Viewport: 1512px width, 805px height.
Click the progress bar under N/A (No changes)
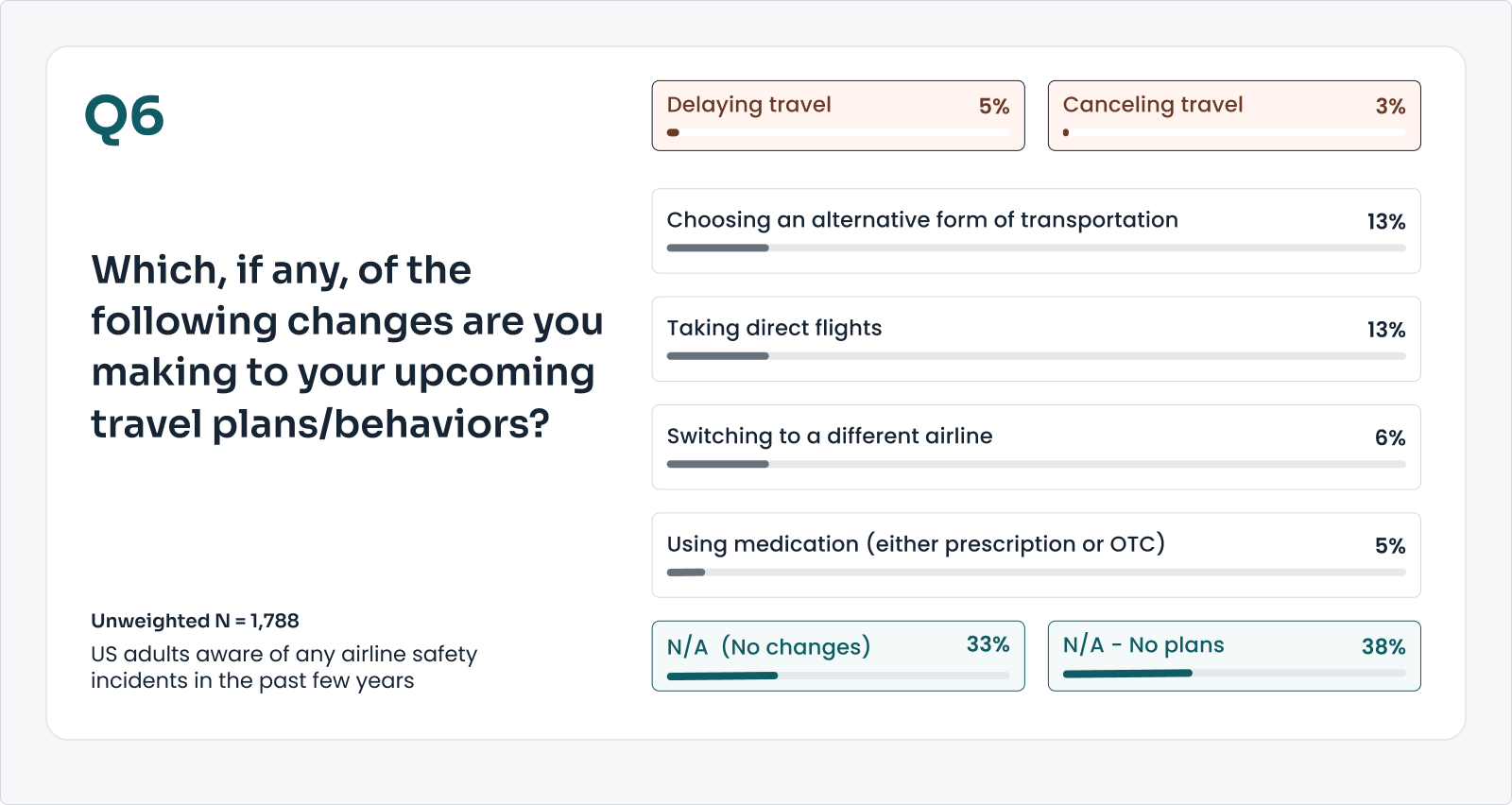837,676
